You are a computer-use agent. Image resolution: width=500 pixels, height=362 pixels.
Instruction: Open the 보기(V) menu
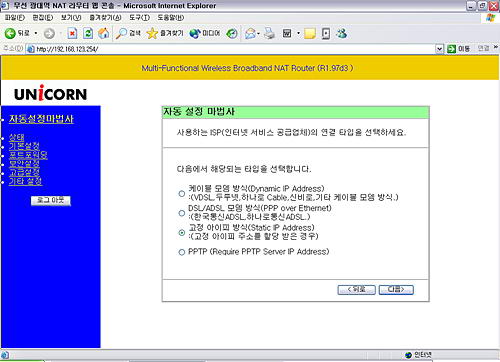[x=71, y=18]
